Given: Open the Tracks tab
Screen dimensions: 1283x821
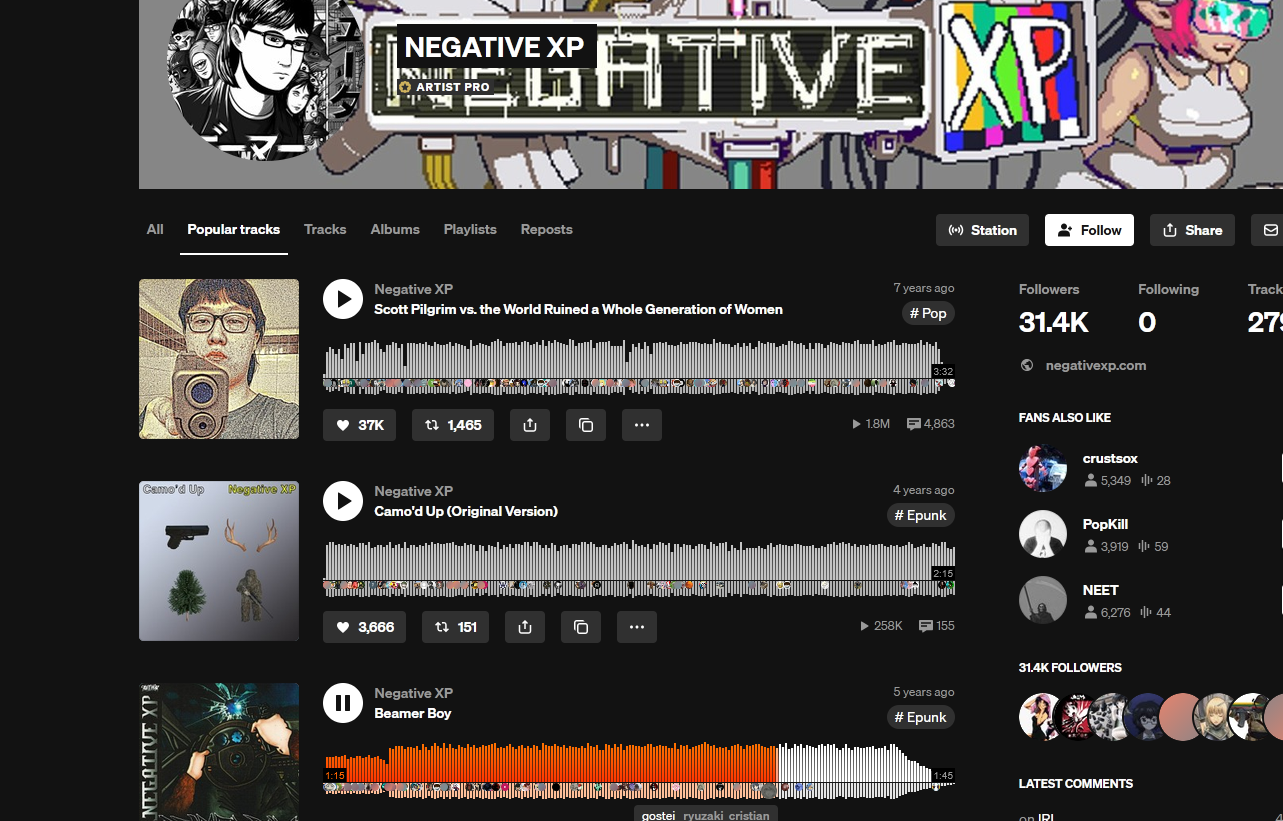Looking at the screenshot, I should click(x=325, y=229).
